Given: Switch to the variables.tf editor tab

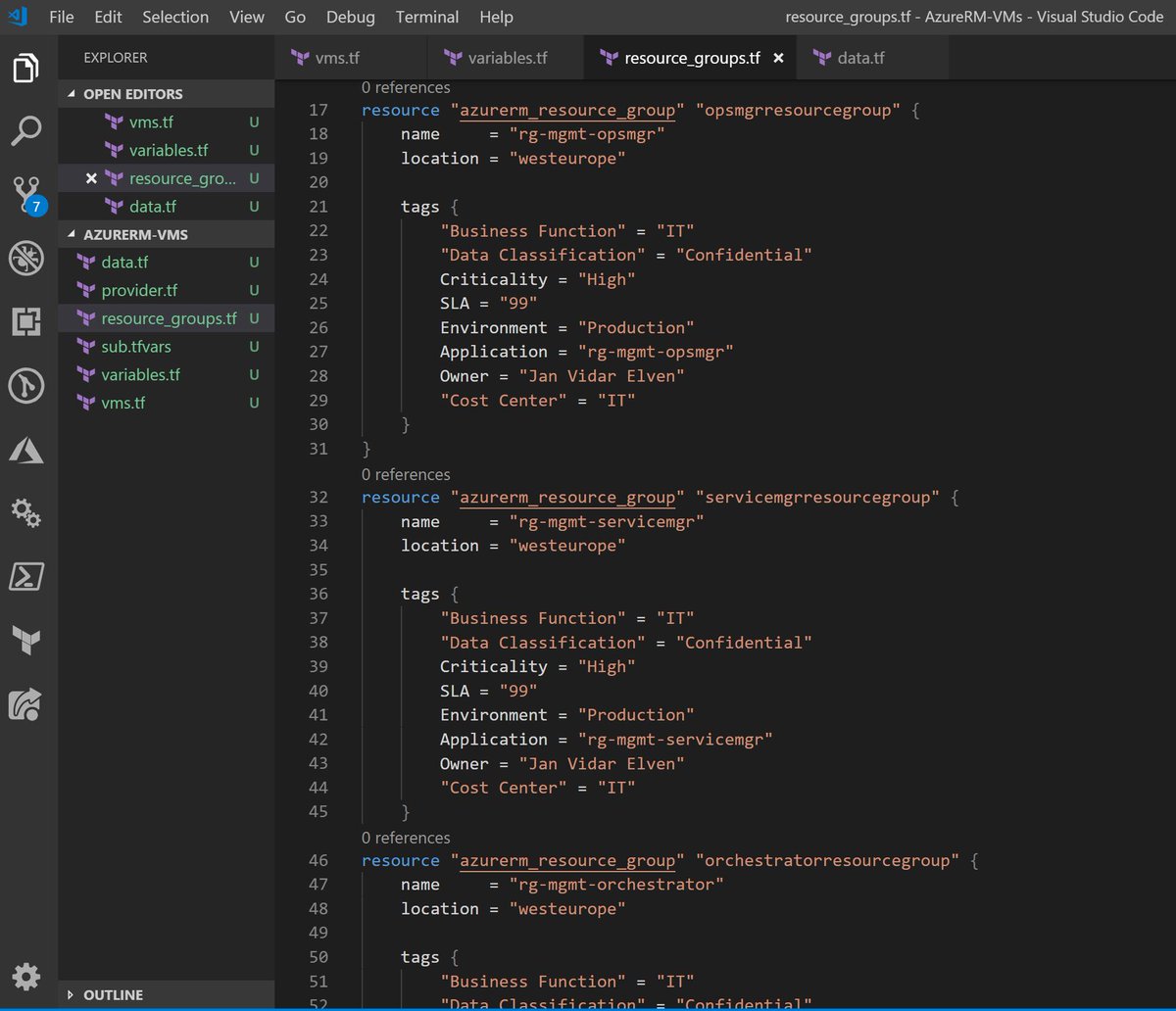Looking at the screenshot, I should [506, 58].
